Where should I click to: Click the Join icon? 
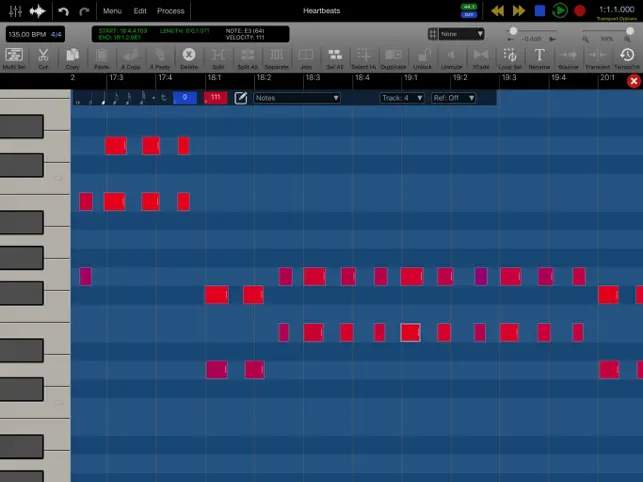point(306,58)
